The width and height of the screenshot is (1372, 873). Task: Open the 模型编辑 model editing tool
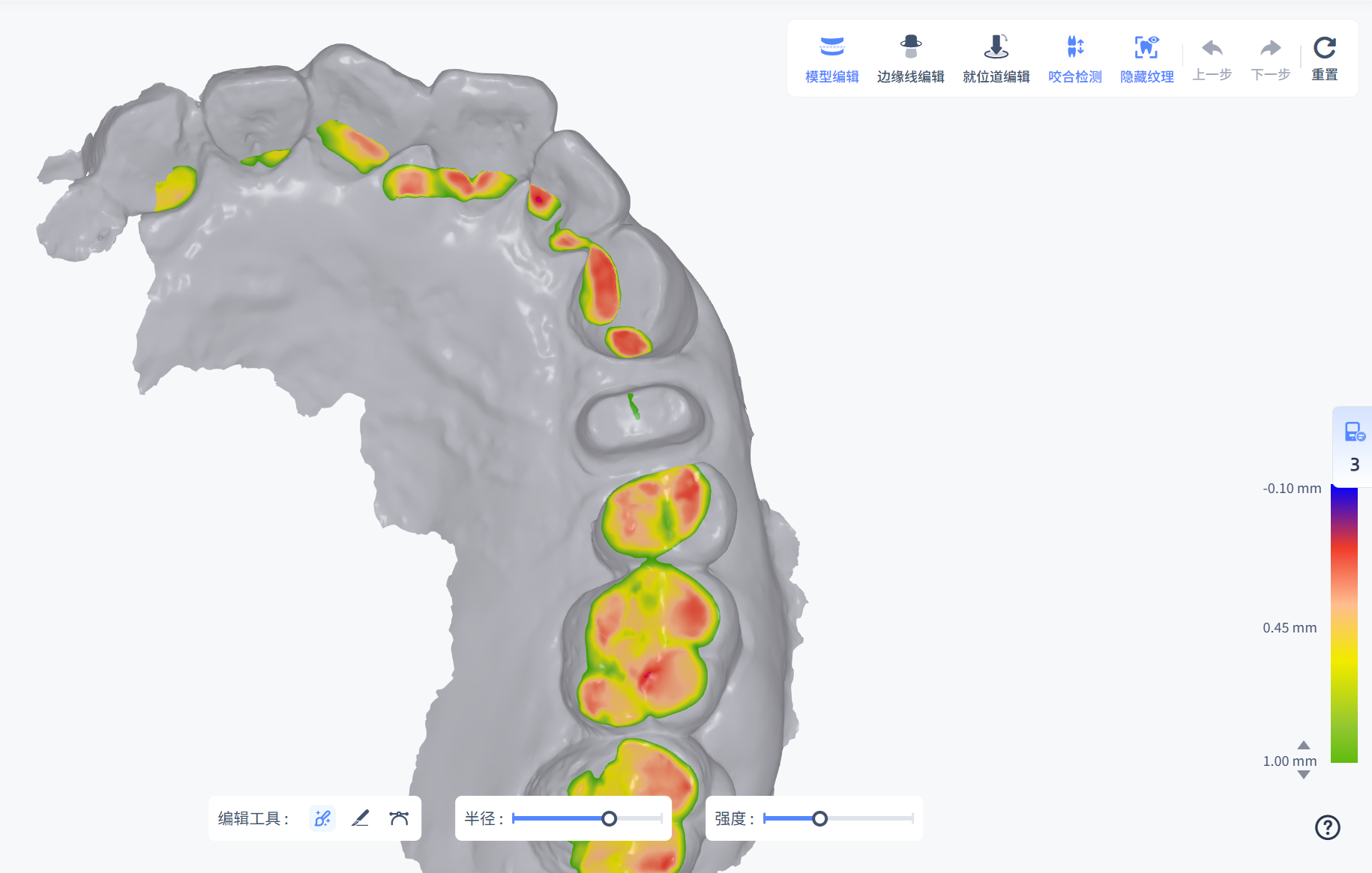point(831,59)
